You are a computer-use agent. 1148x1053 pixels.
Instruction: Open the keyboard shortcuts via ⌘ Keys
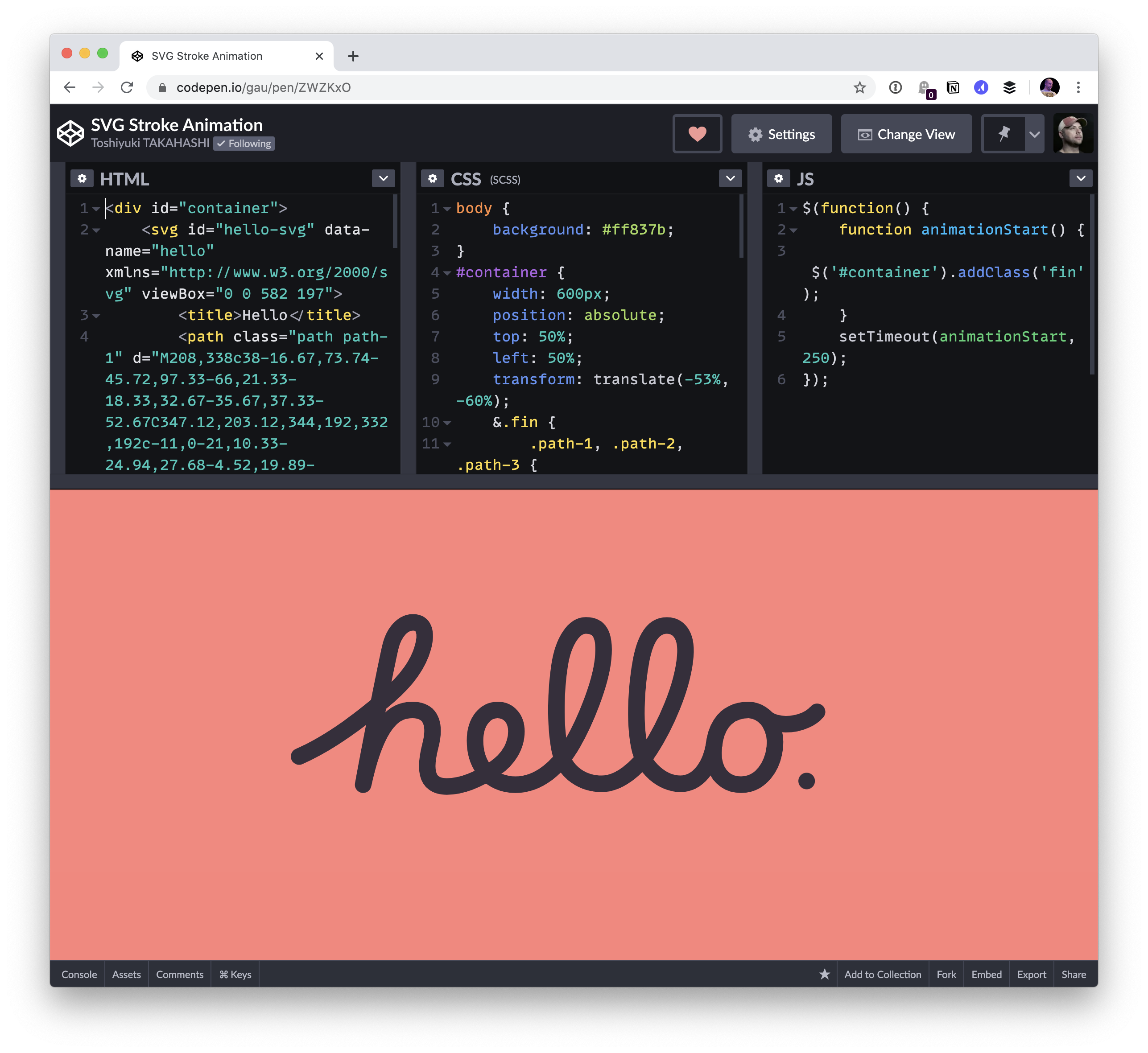235,975
